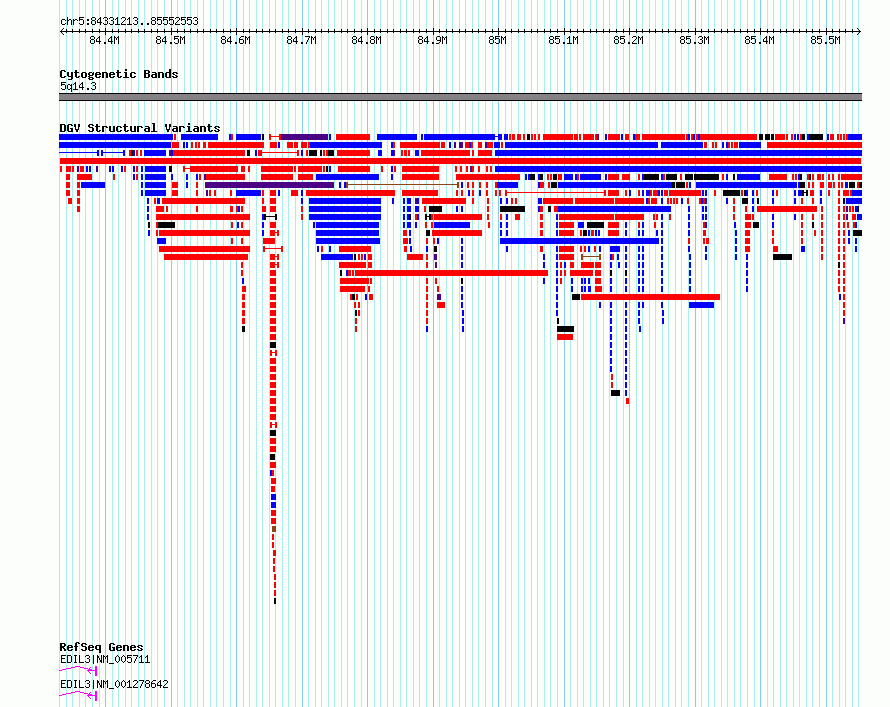Click the long brown line variant between 84.77M and 84.94M
890x707 pixels.
(x=402, y=185)
